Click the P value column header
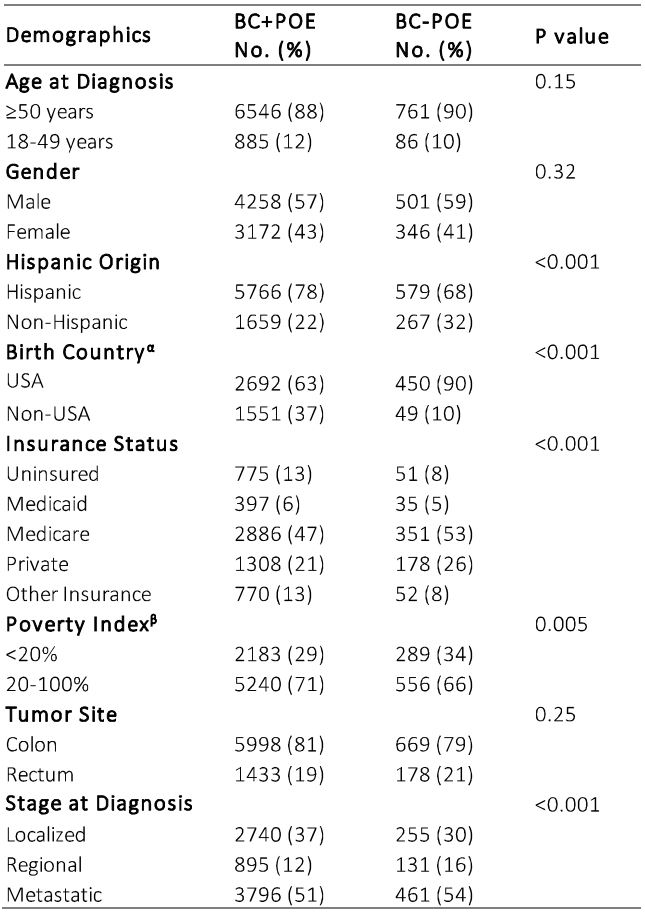Viewport: 645px width, 914px height. click(572, 36)
